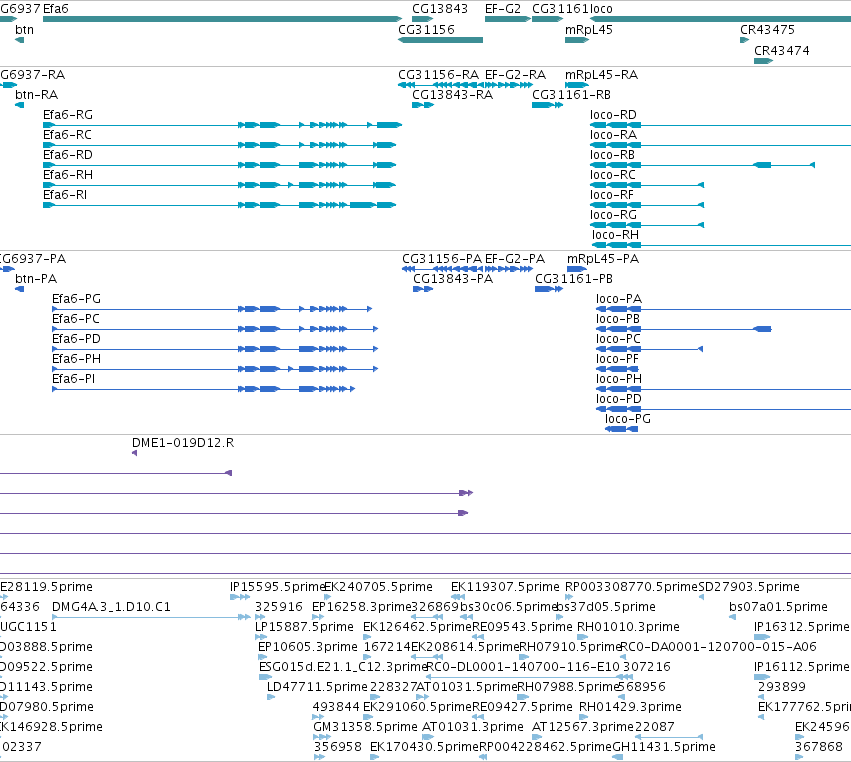851x762 pixels.
Task: Click clone RC0-DA0001-120700-015-A06
Action: [718, 647]
